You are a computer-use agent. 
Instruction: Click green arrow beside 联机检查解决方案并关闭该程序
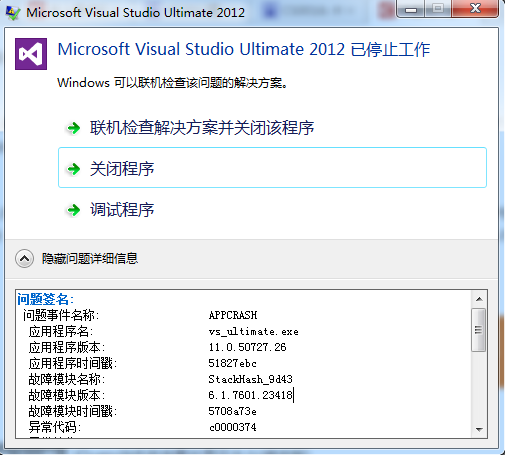pyautogui.click(x=74, y=128)
